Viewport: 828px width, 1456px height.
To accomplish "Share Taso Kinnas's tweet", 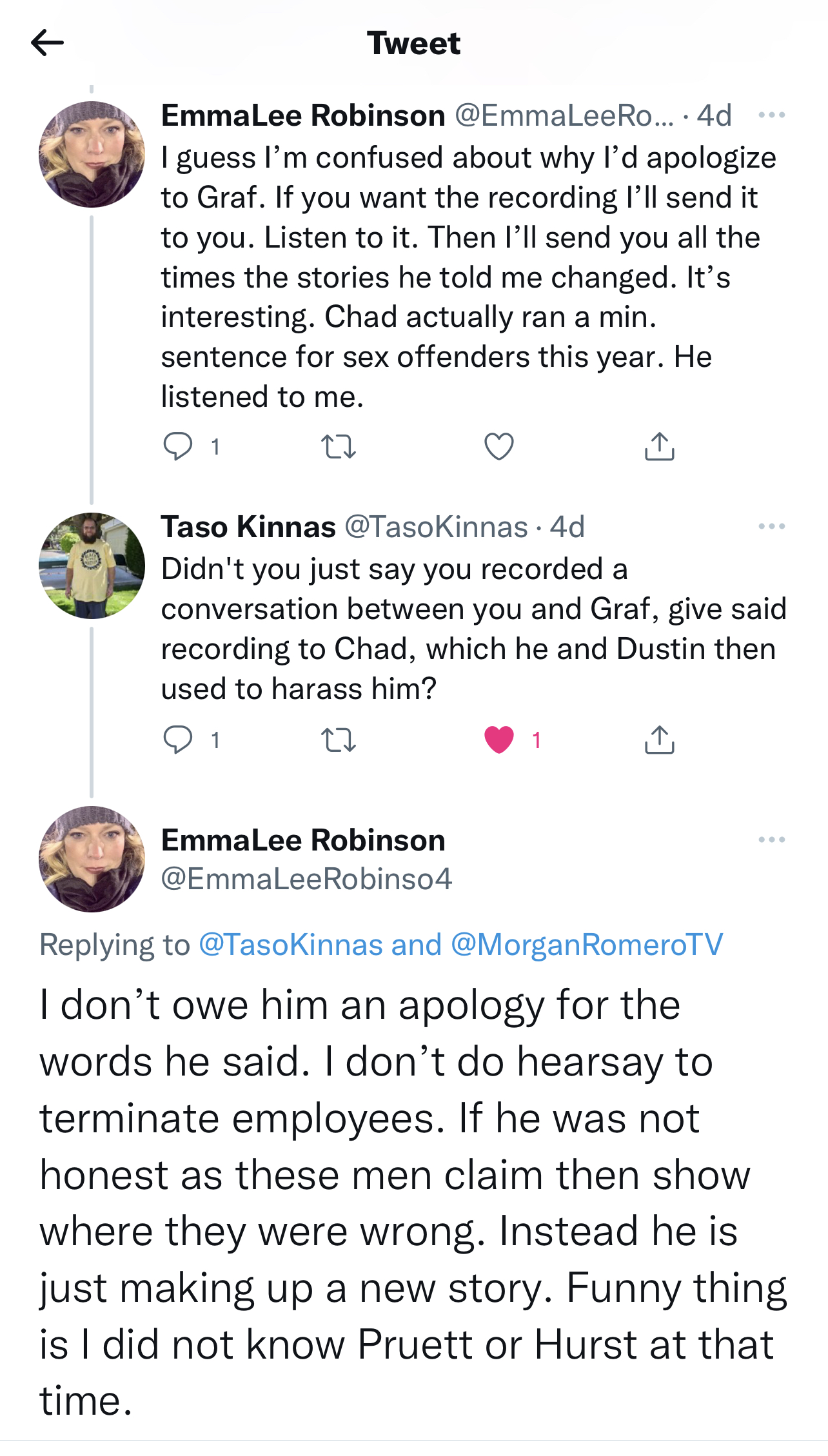I will (660, 740).
